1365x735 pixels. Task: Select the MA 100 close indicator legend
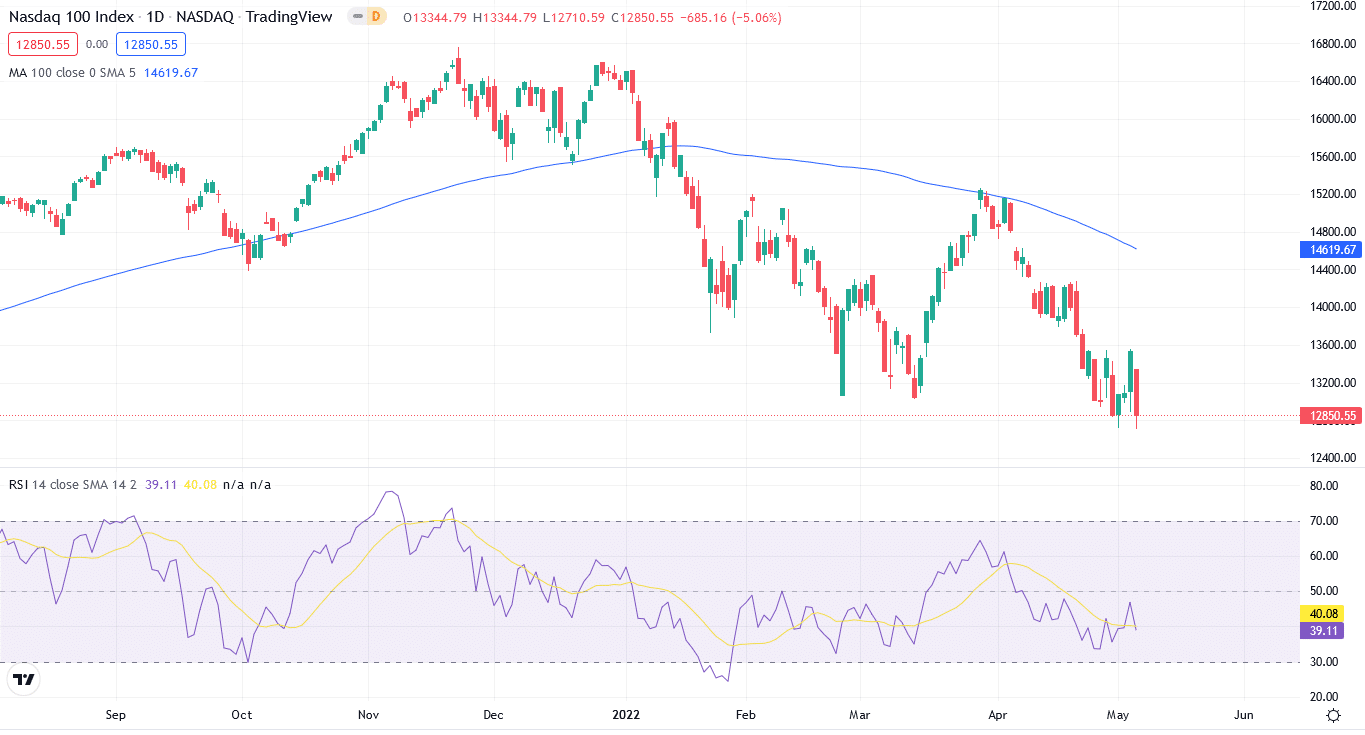(x=72, y=73)
